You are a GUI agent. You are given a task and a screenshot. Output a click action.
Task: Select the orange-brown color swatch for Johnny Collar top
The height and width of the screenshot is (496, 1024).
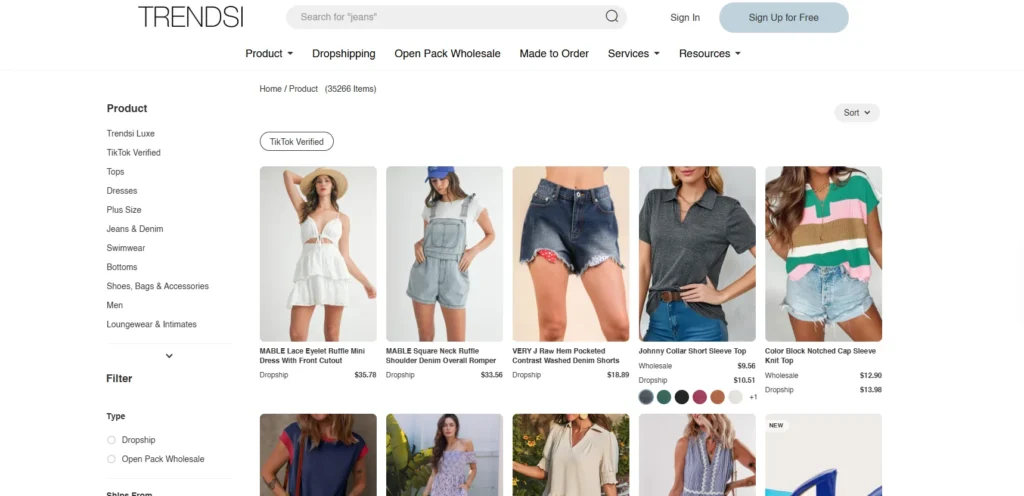(x=718, y=397)
